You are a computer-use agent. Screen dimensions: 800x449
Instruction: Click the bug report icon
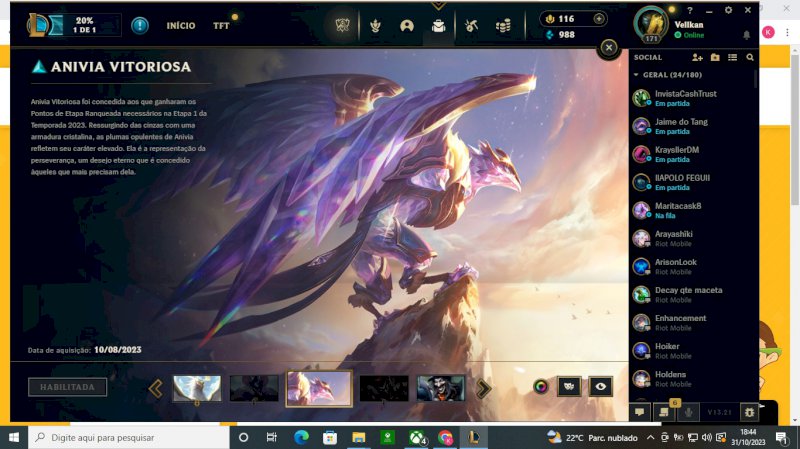pyautogui.click(x=749, y=412)
